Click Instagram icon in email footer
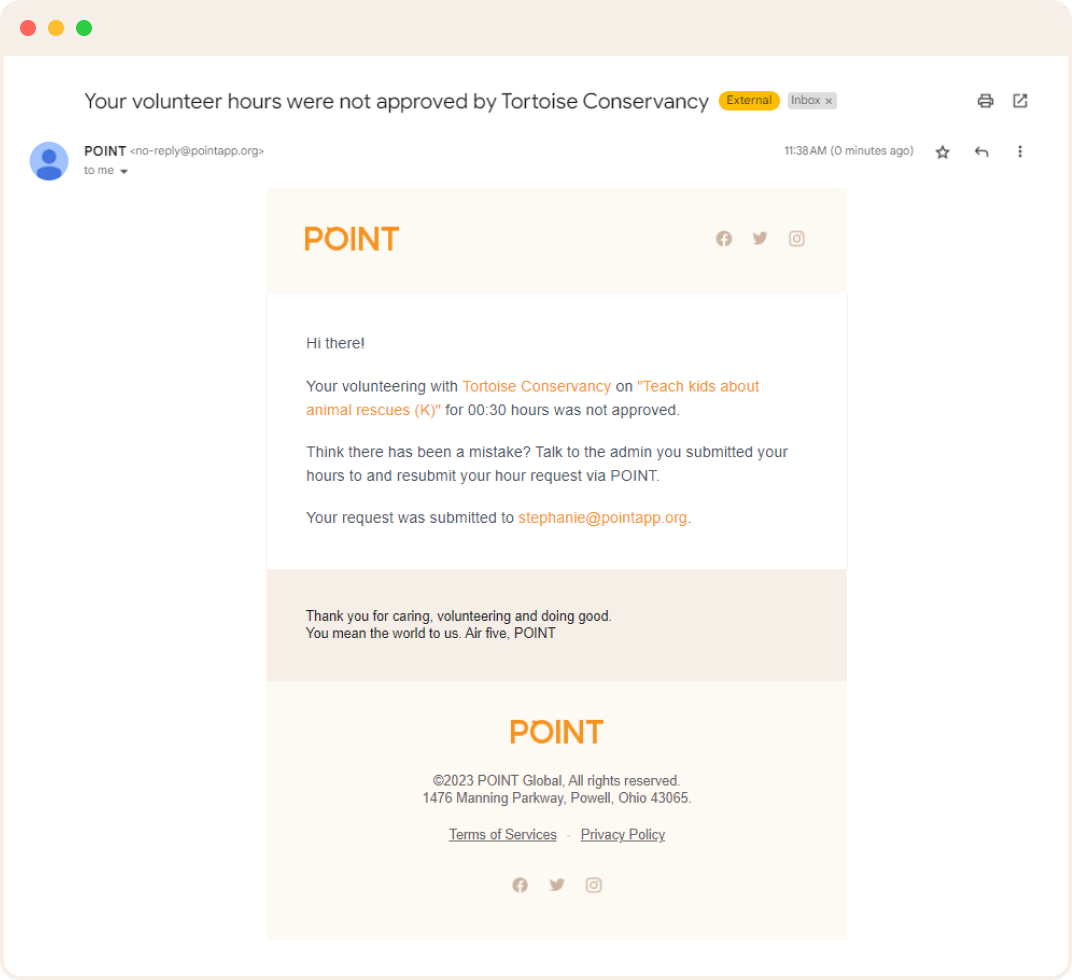 pos(593,885)
